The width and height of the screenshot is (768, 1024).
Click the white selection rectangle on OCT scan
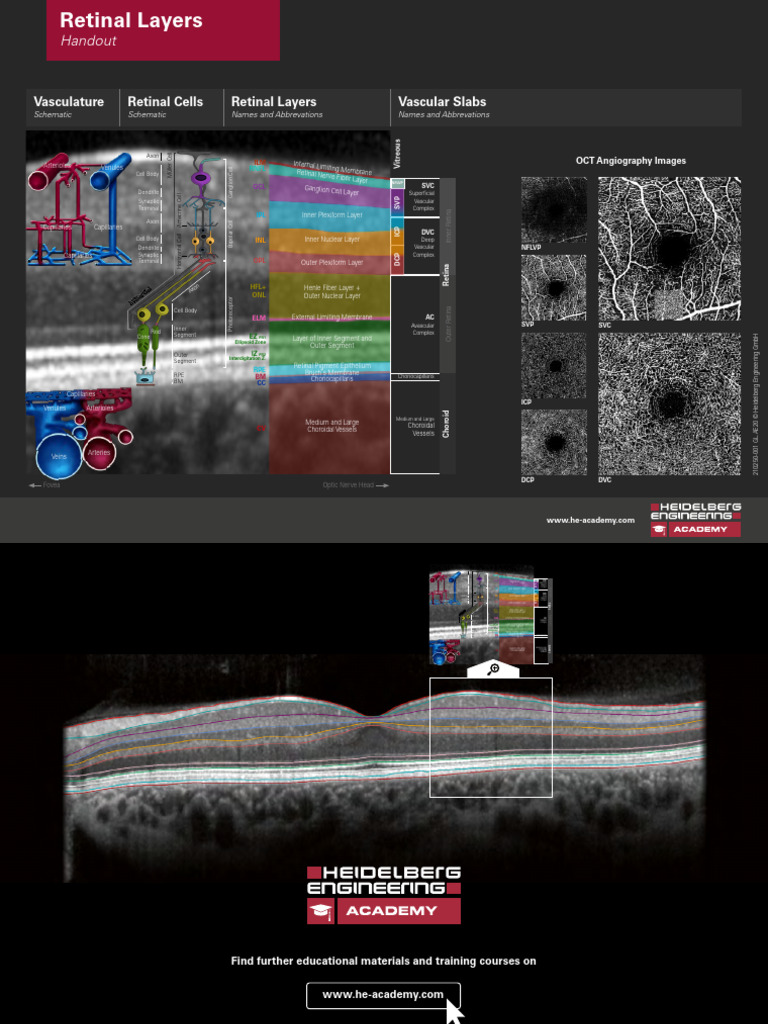pyautogui.click(x=491, y=737)
